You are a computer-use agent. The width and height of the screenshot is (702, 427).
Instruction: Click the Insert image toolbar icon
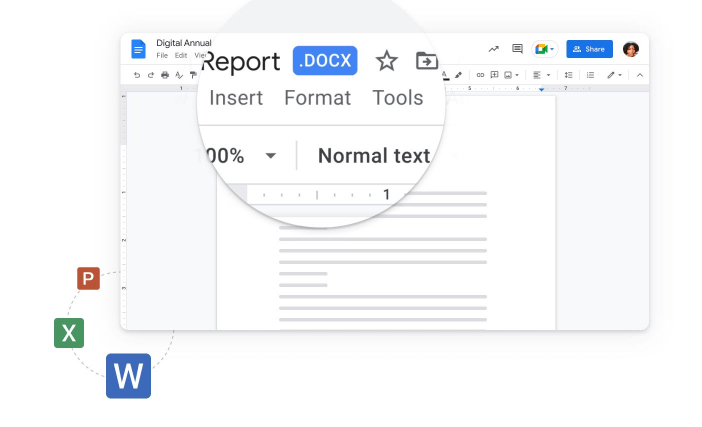coord(508,75)
